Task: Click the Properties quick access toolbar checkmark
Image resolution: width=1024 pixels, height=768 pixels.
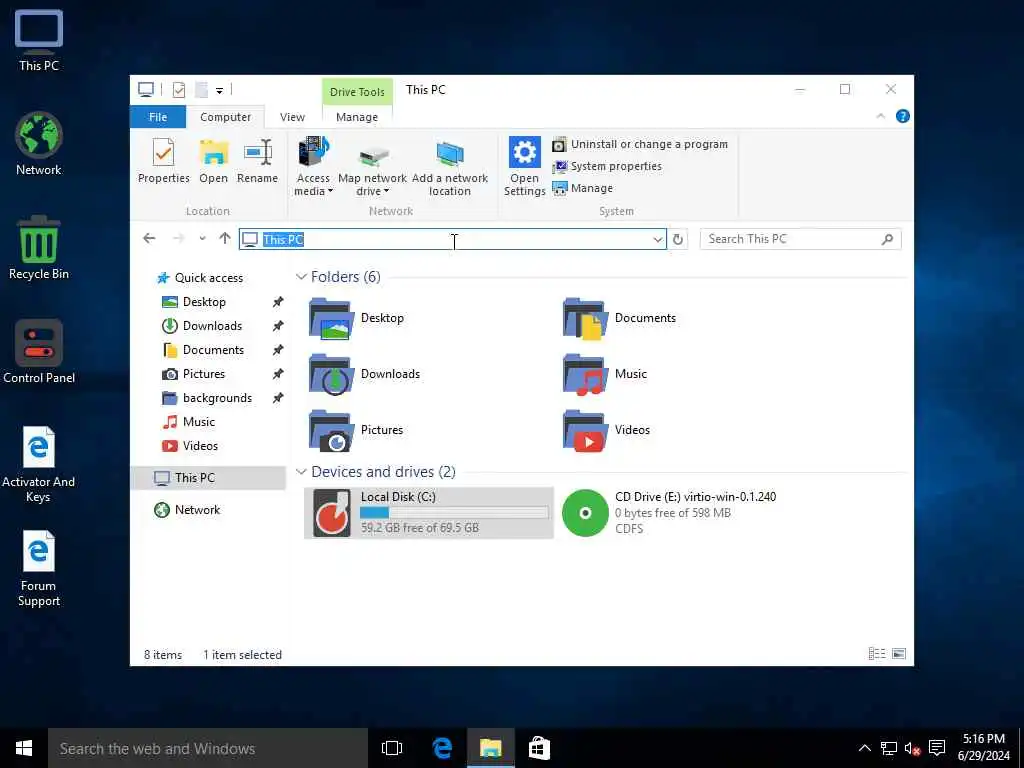Action: pos(178,90)
